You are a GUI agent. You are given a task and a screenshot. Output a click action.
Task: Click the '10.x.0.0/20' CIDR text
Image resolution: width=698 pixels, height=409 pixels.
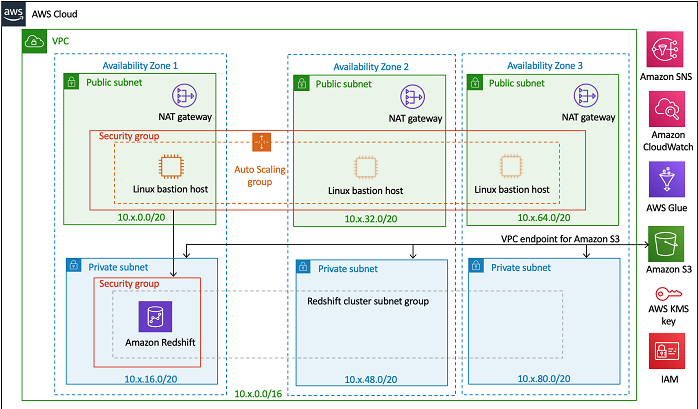click(142, 217)
